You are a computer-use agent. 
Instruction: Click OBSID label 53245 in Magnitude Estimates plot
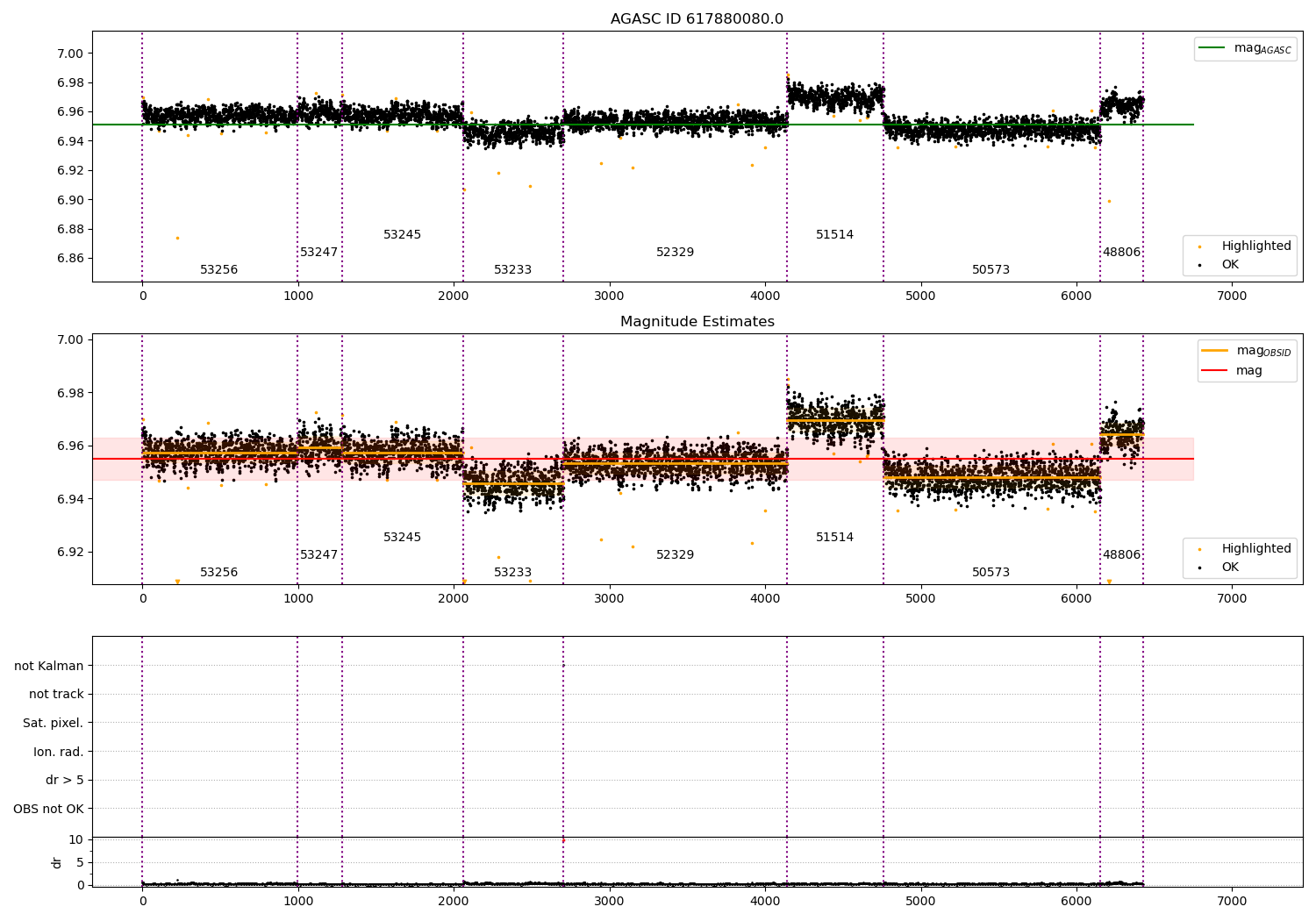pos(402,538)
